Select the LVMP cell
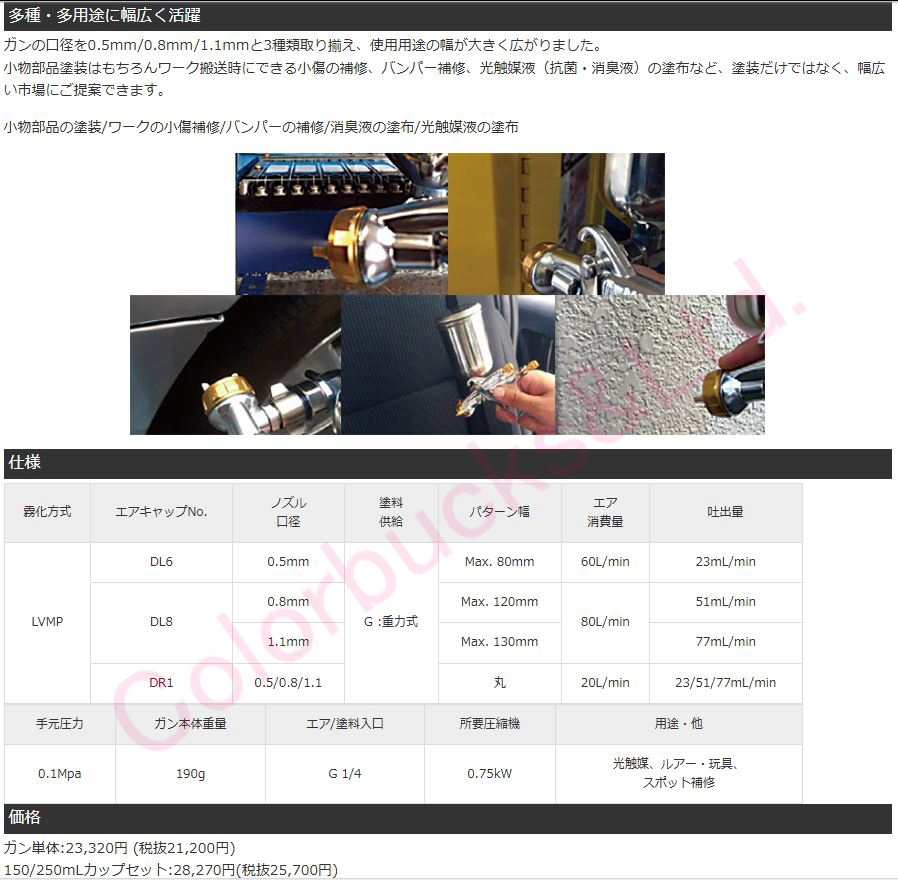Viewport: 898px width, 880px height. 48,622
